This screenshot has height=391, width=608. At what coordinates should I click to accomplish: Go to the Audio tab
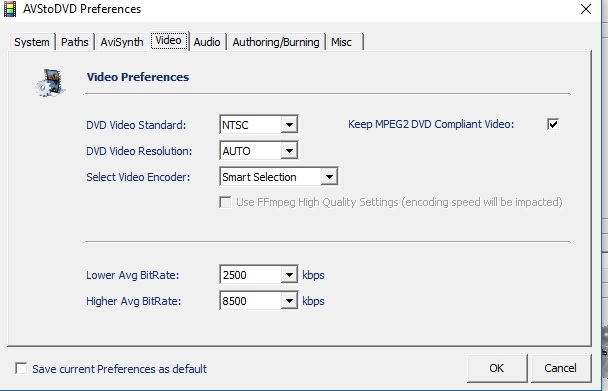(207, 42)
